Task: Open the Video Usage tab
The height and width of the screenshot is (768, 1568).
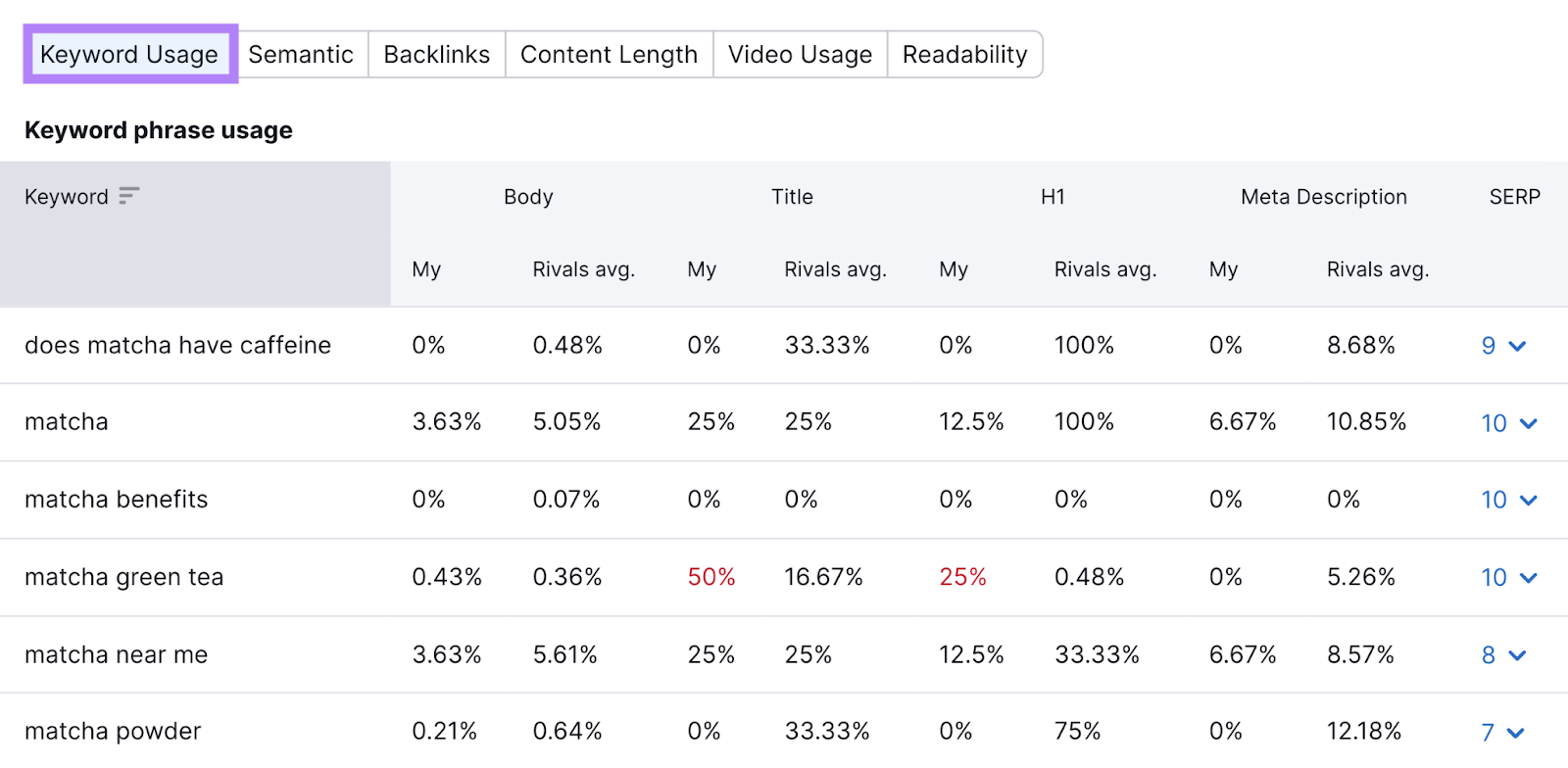Action: (x=801, y=54)
